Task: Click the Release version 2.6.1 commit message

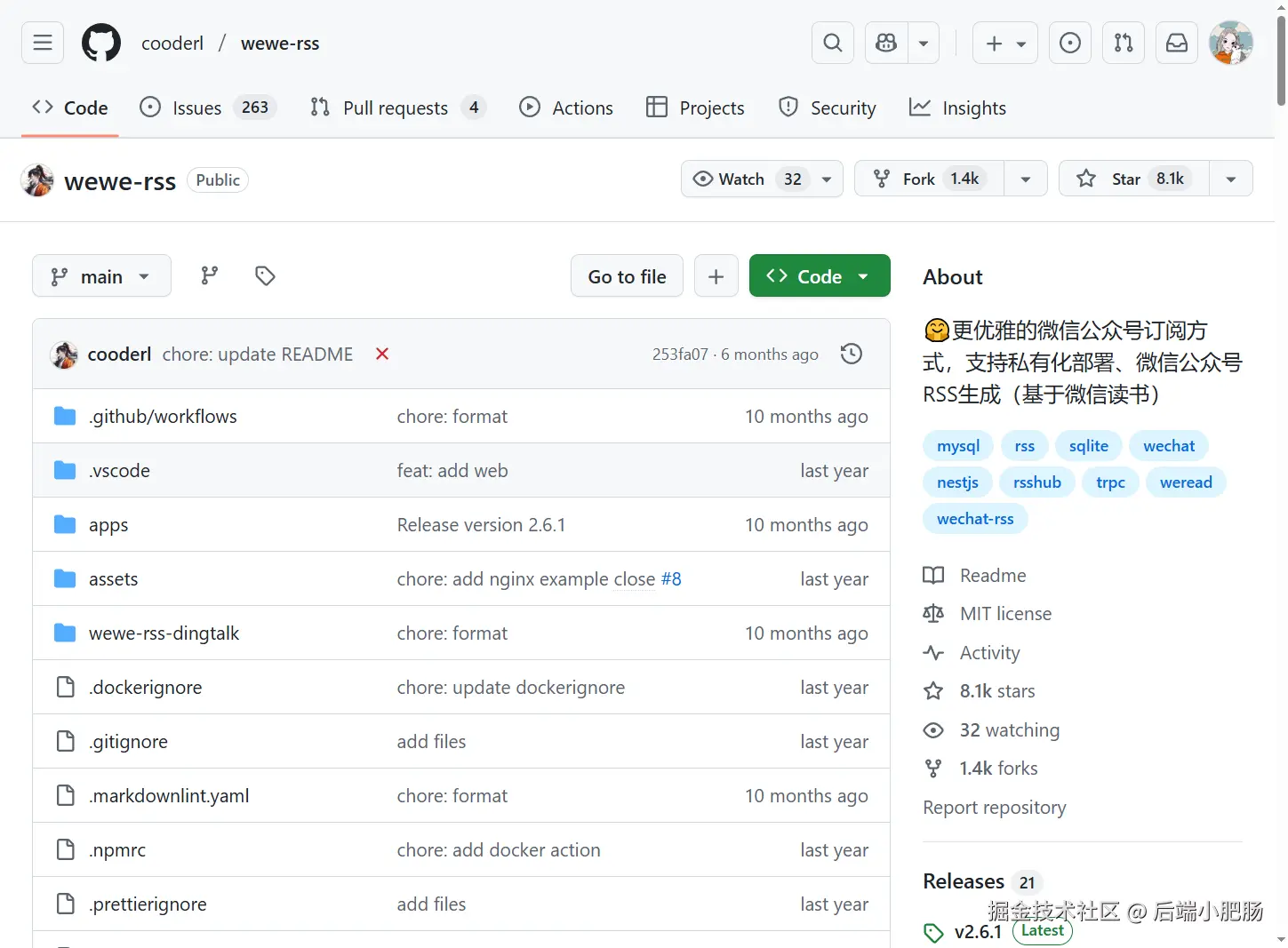Action: [x=481, y=525]
